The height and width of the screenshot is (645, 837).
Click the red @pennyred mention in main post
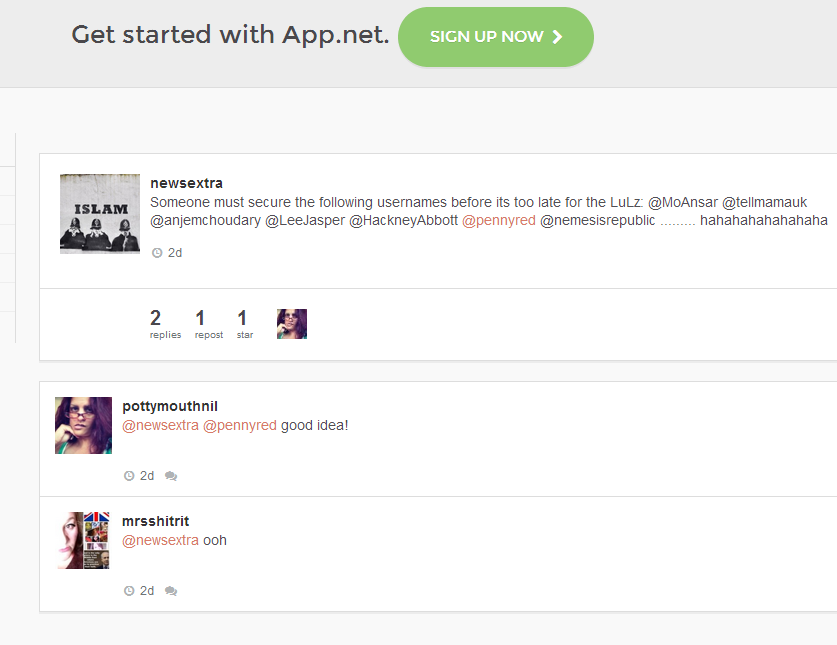click(x=498, y=220)
